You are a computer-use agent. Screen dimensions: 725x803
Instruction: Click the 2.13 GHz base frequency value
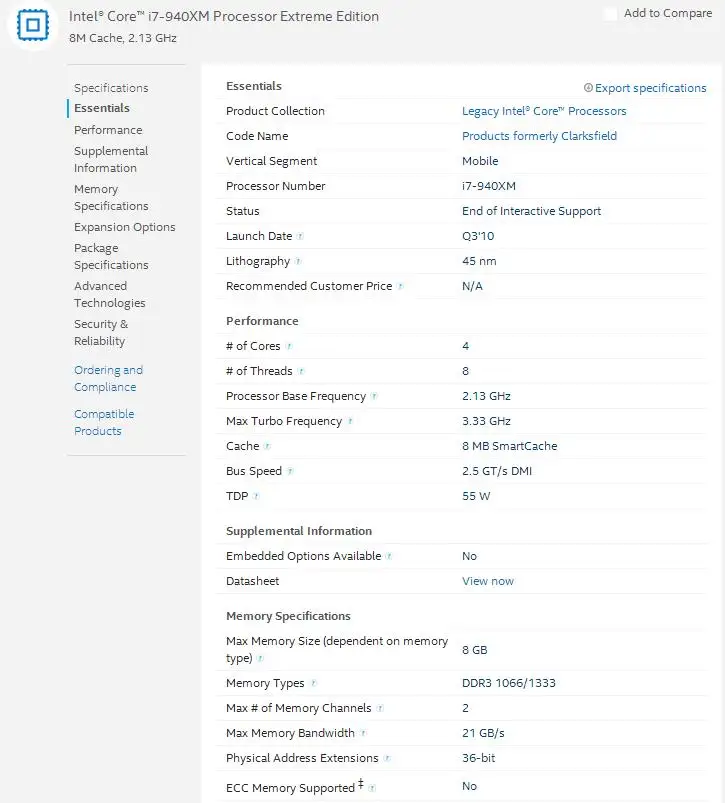click(x=486, y=396)
